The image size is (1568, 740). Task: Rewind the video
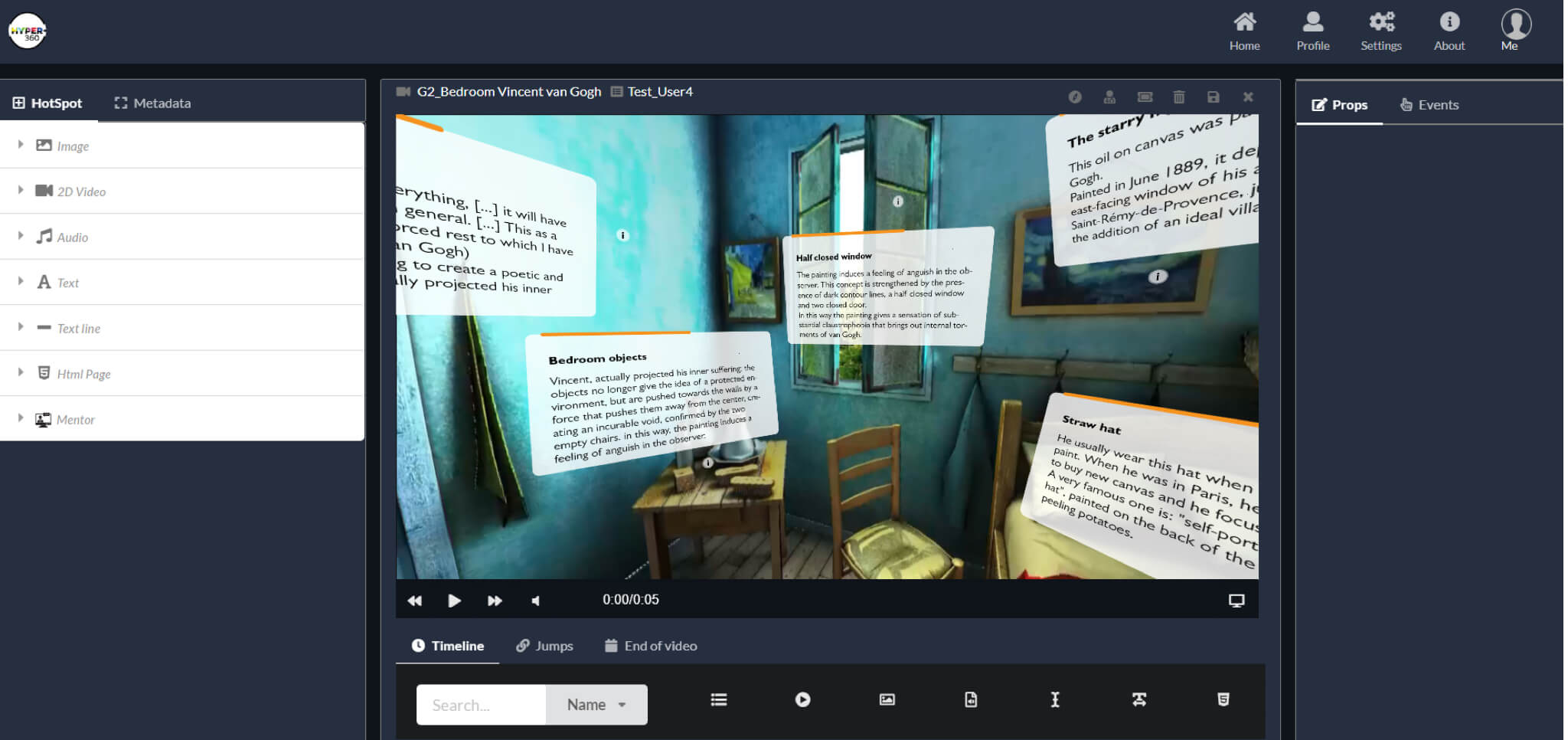[x=414, y=601]
